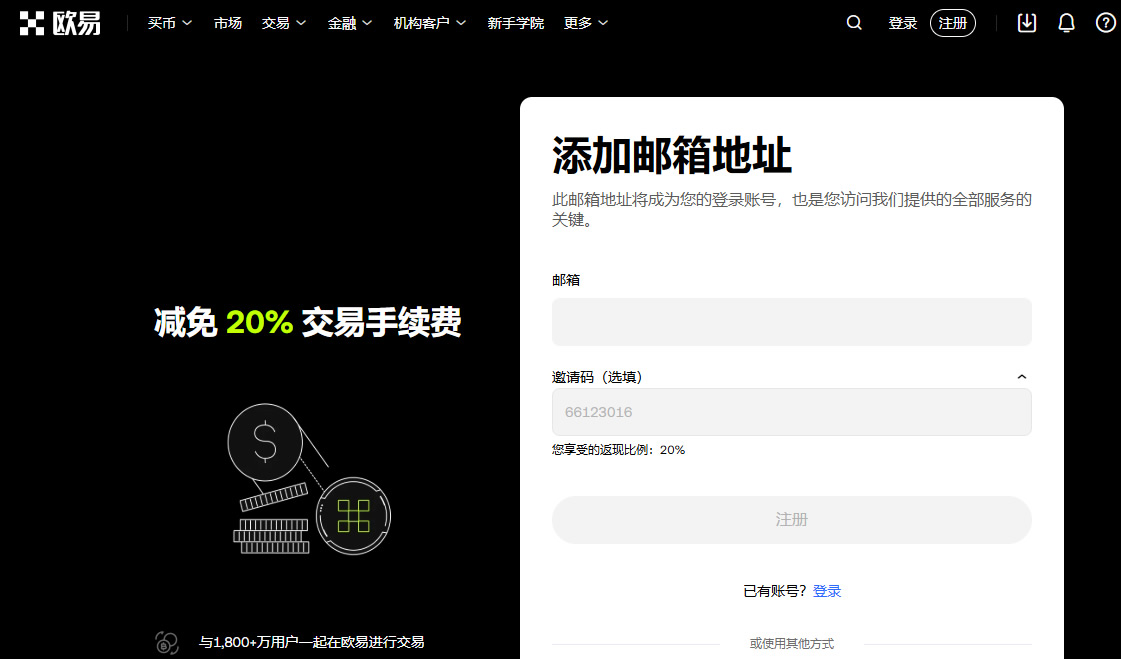Click the help question mark icon
This screenshot has height=659, width=1121.
[x=1105, y=22]
